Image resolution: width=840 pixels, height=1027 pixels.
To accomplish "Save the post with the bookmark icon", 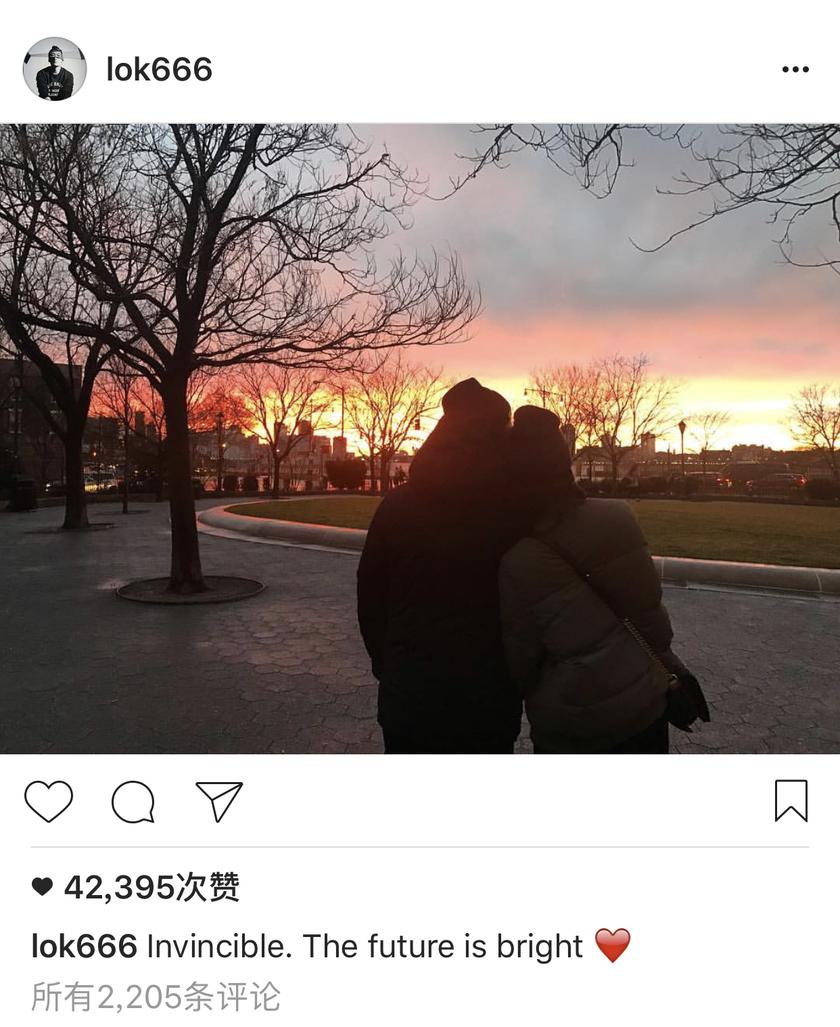I will click(791, 800).
